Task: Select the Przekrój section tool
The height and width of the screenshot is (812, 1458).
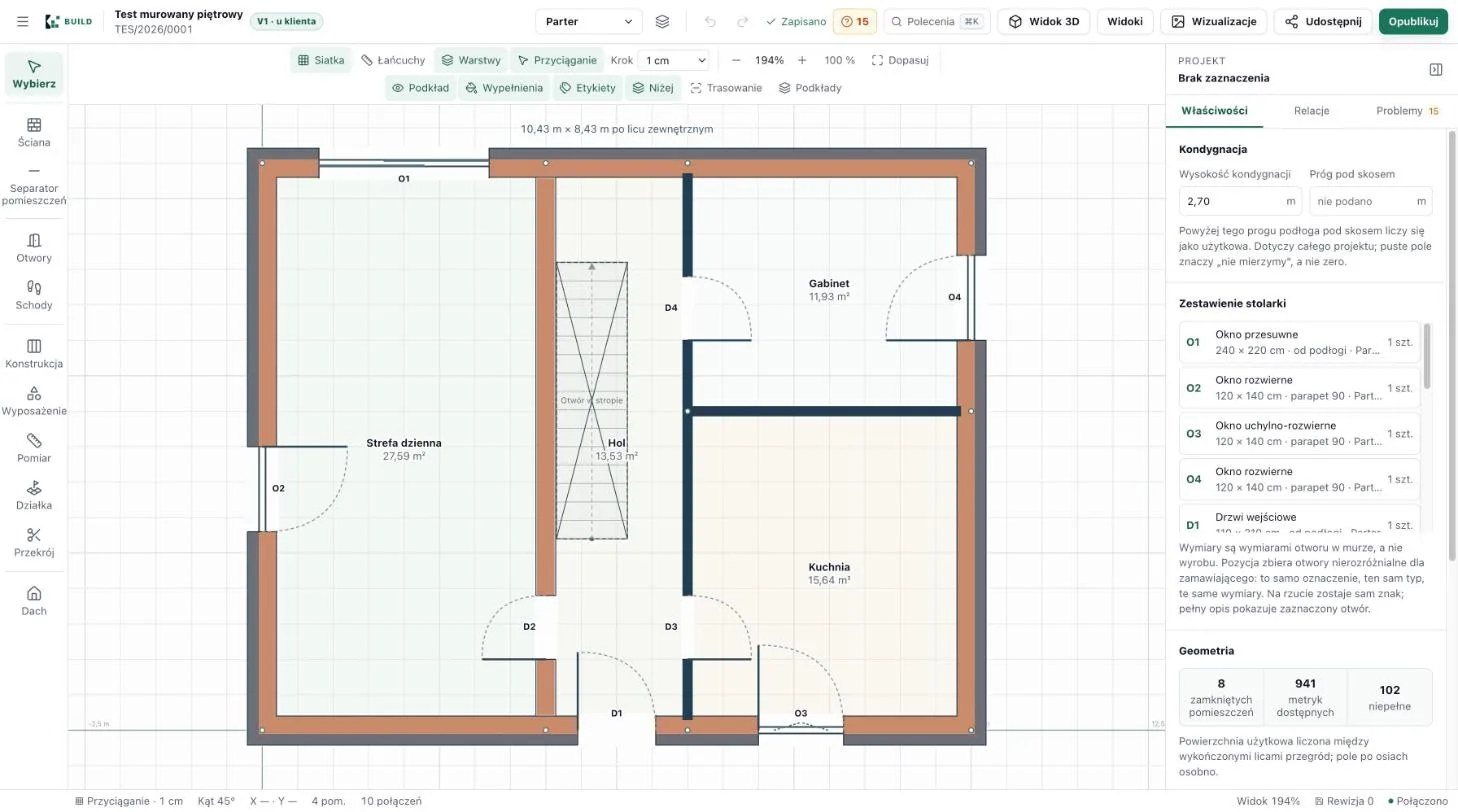Action: click(34, 542)
